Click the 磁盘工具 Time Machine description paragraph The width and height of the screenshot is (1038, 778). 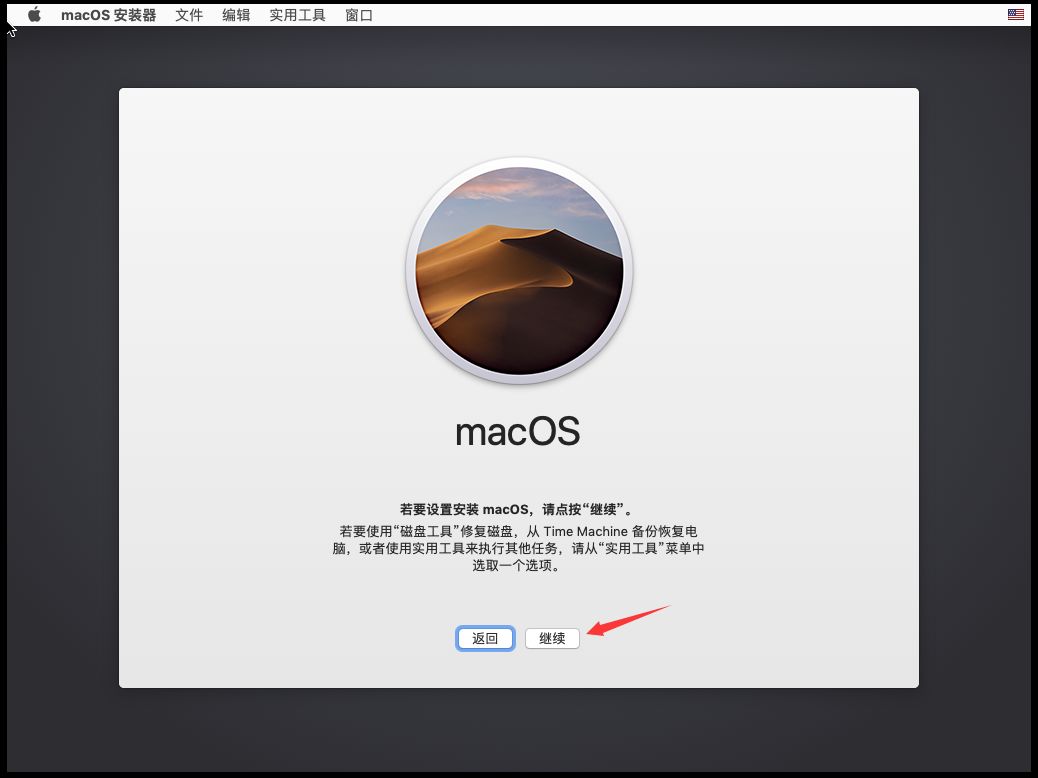click(x=518, y=548)
